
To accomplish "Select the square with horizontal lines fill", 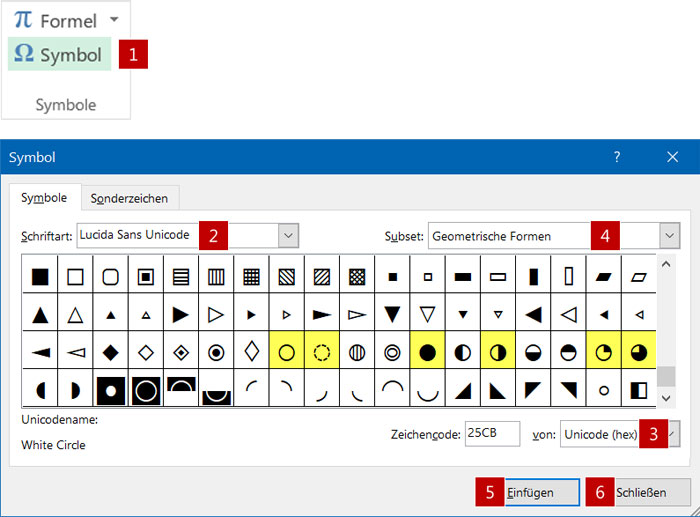I will click(181, 277).
